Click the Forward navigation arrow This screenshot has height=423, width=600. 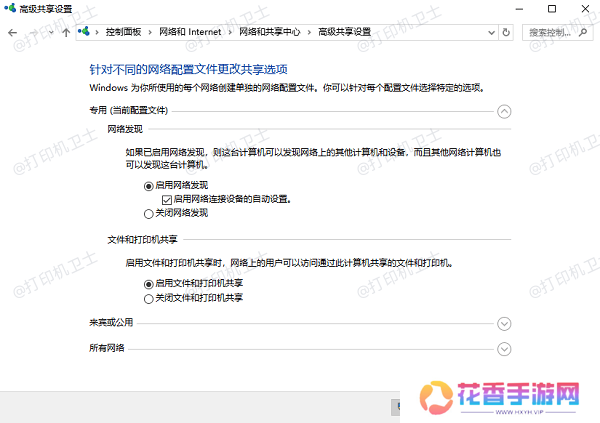click(32, 32)
